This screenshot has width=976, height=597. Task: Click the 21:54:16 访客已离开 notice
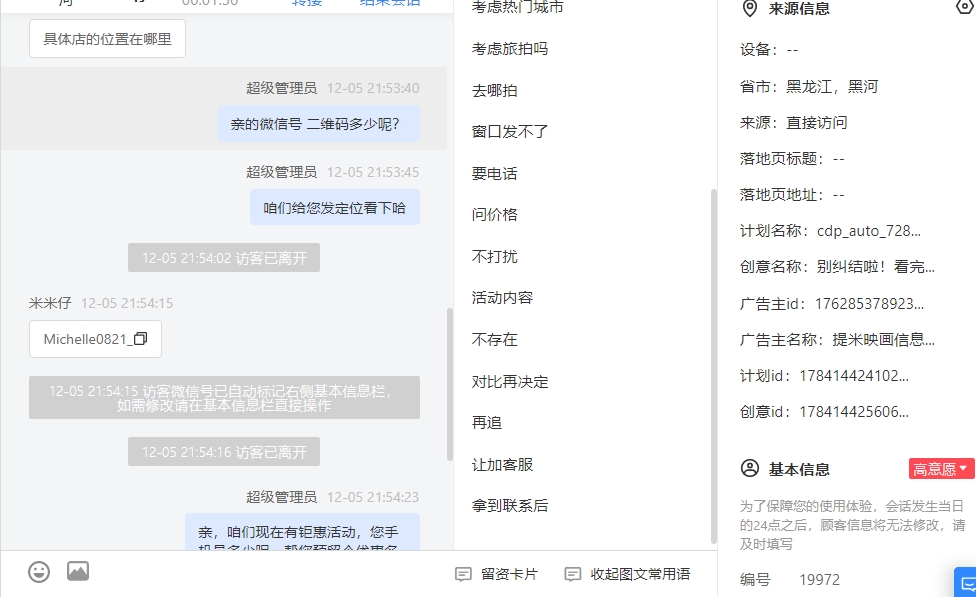[x=224, y=451]
